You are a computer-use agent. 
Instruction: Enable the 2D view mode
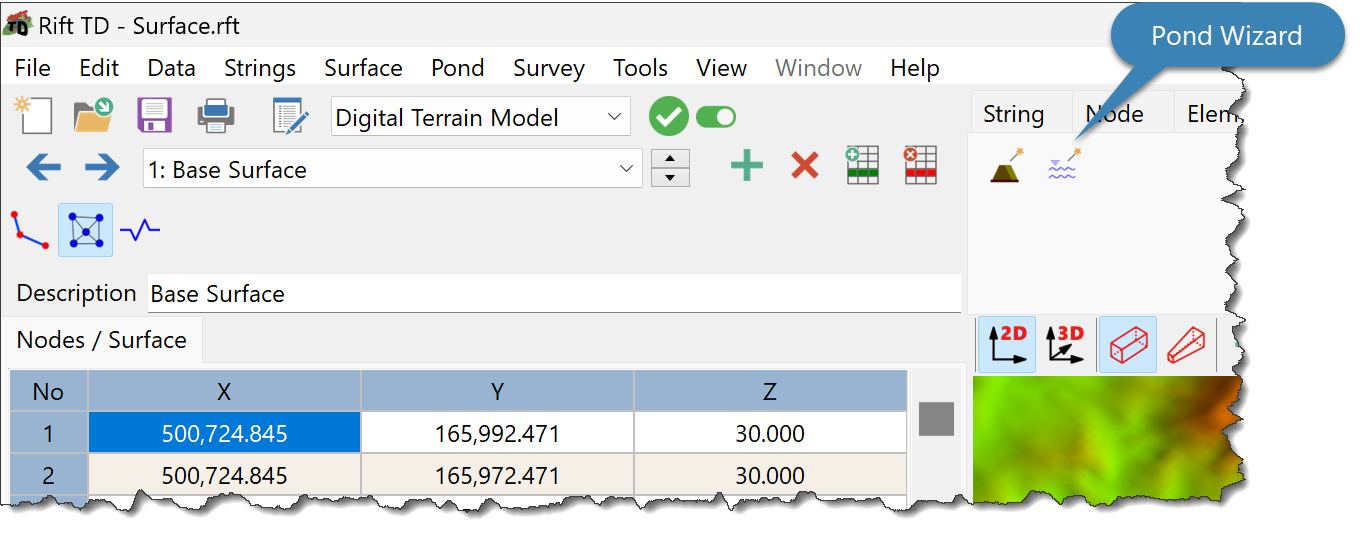(x=1007, y=345)
